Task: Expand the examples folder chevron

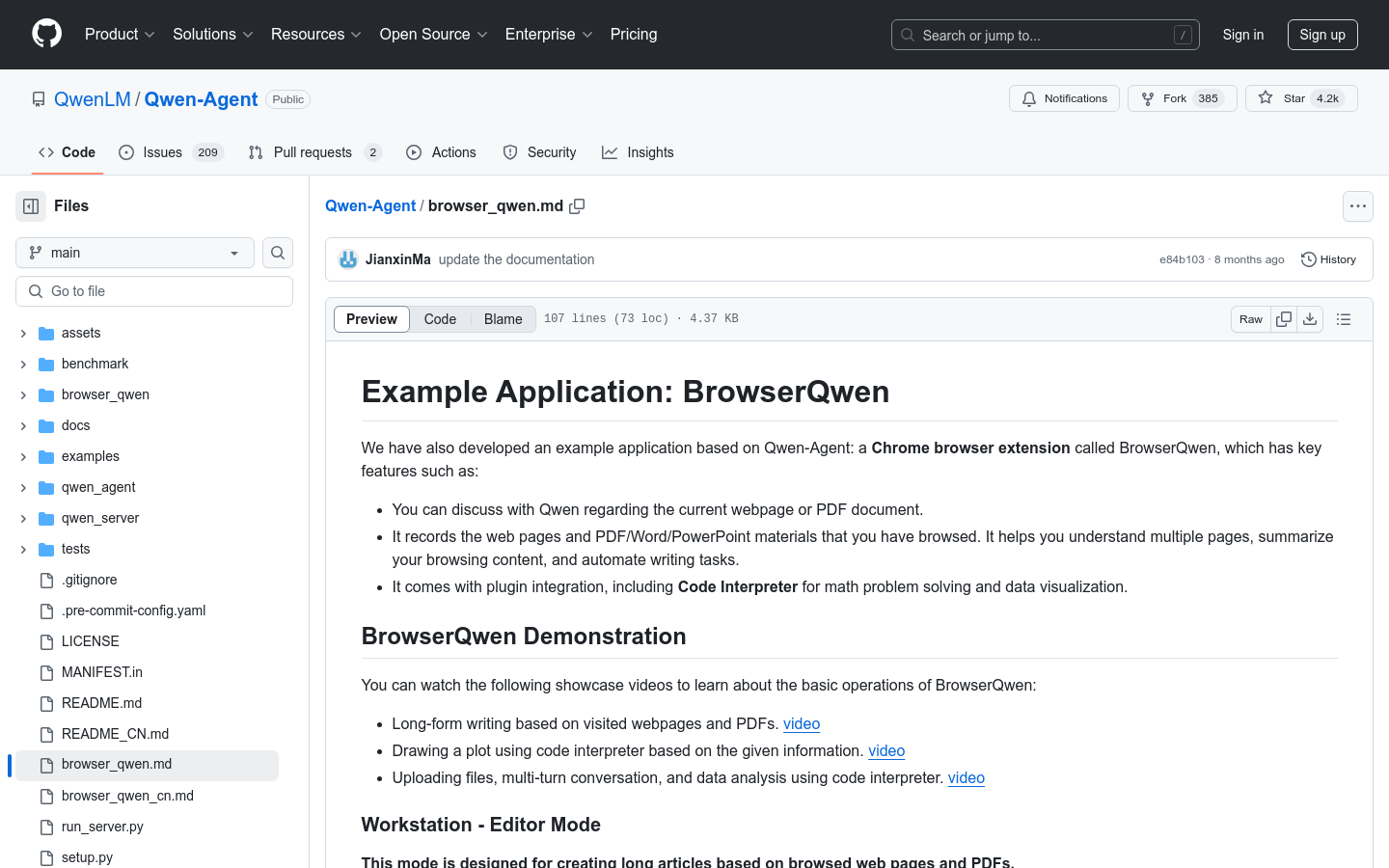Action: (x=23, y=456)
